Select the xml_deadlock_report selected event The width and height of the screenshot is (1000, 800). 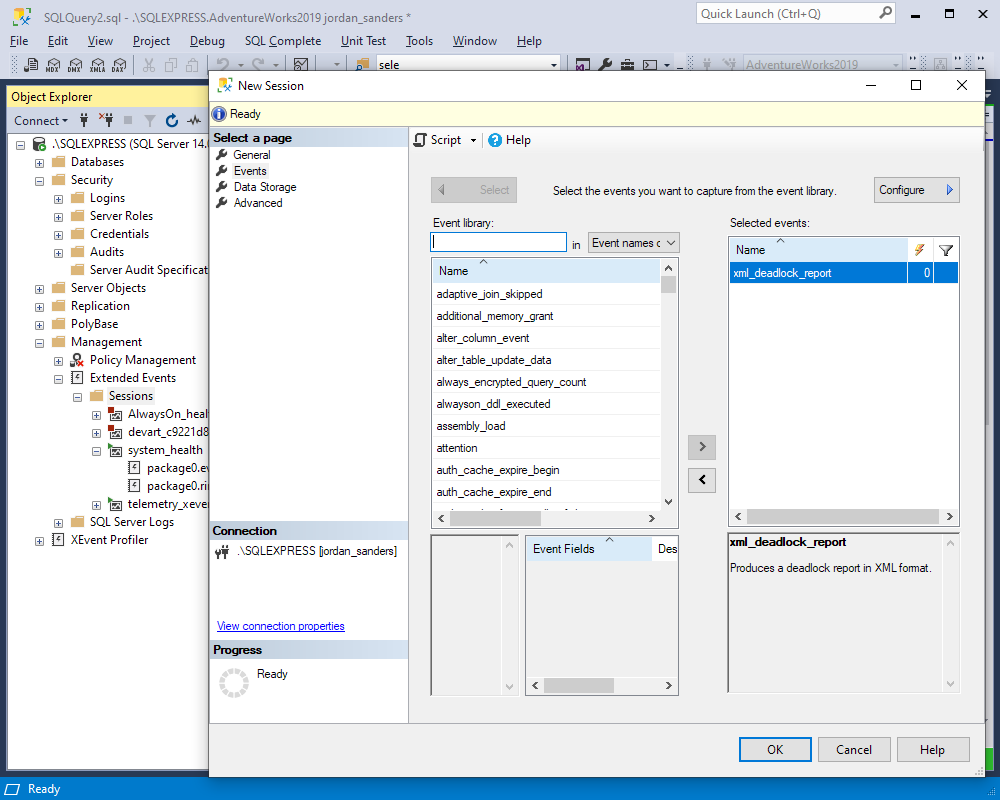843,273
